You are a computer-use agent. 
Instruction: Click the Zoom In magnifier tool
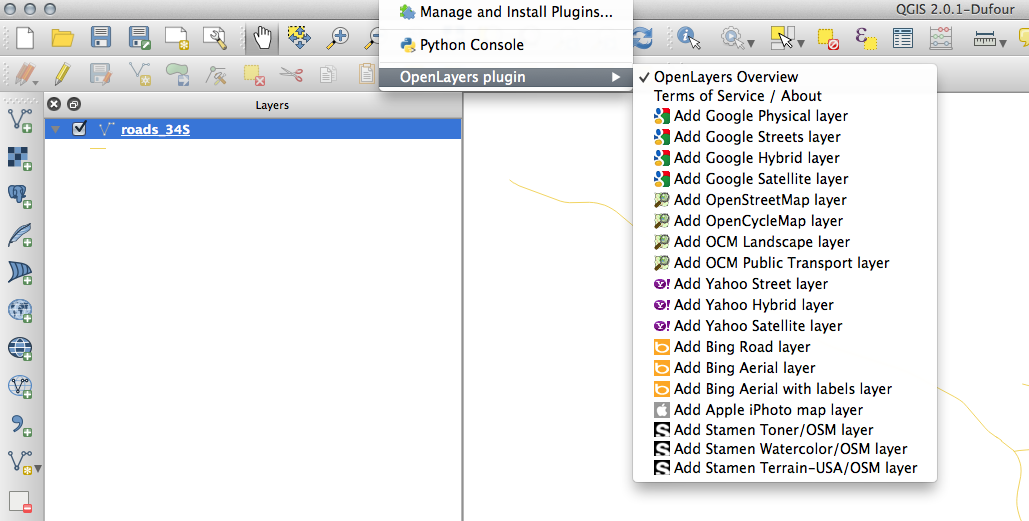[339, 38]
